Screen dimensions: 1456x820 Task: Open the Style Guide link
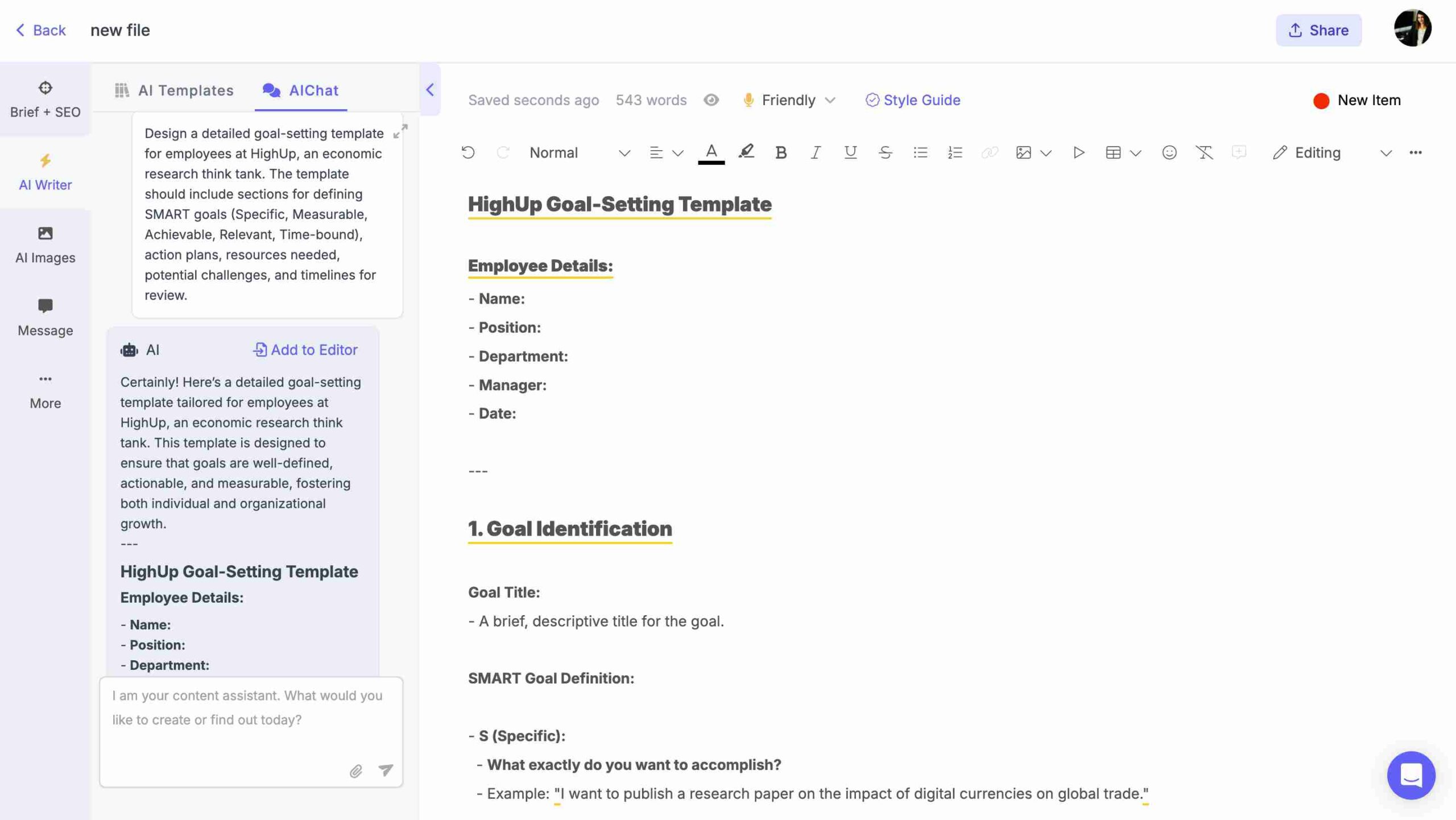point(912,100)
